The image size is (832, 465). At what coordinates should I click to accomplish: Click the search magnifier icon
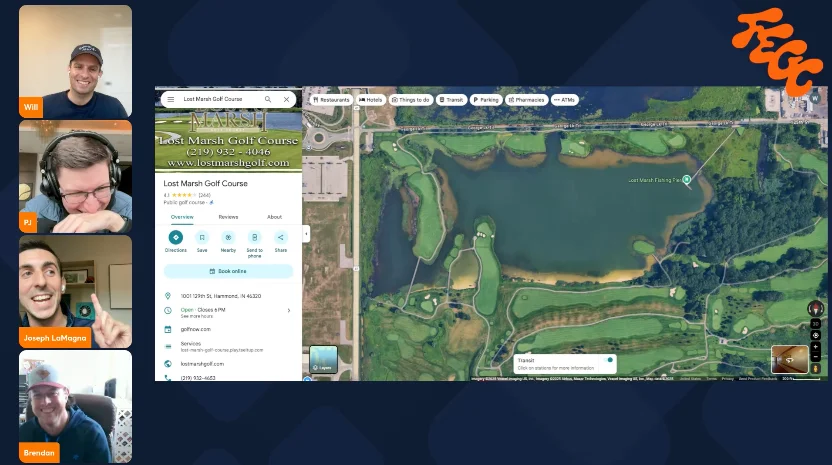pos(268,100)
